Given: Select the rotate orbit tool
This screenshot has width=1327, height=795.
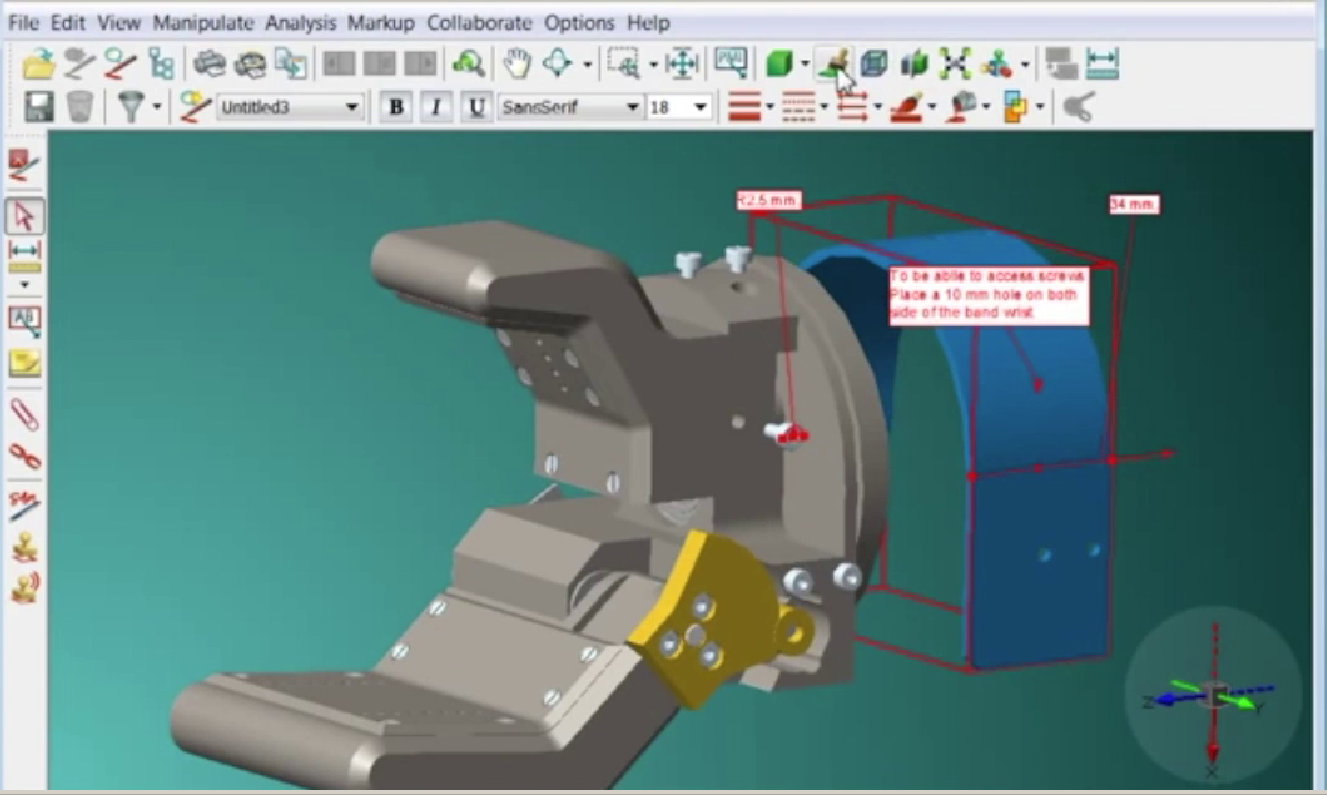Looking at the screenshot, I should [x=558, y=65].
